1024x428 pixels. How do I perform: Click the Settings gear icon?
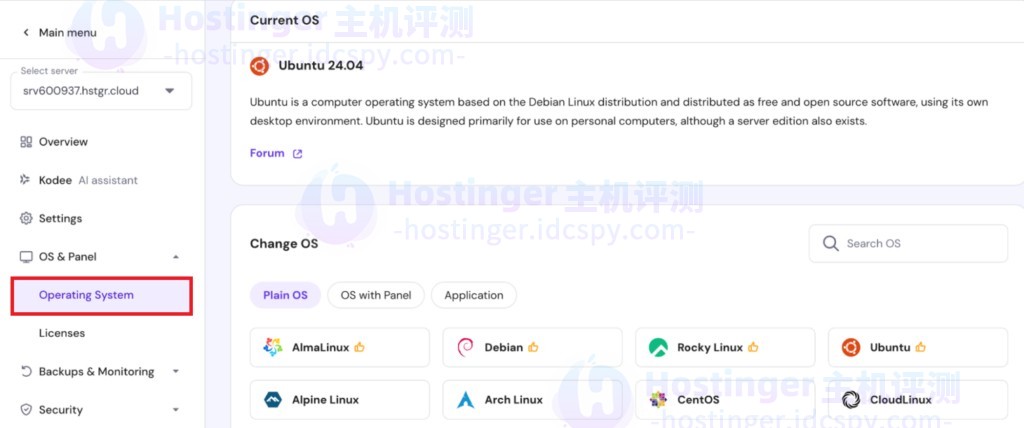pos(26,218)
